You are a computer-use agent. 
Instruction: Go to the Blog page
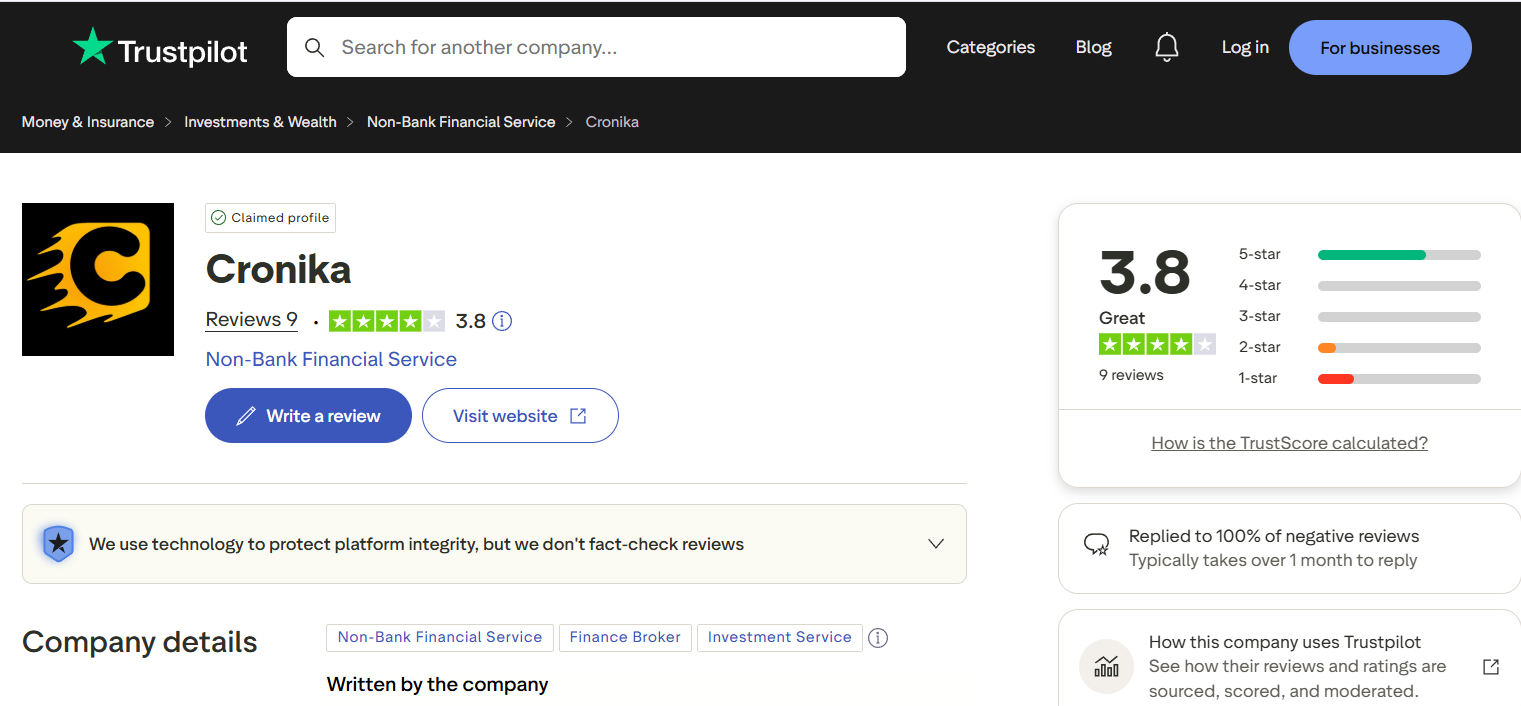1093,47
